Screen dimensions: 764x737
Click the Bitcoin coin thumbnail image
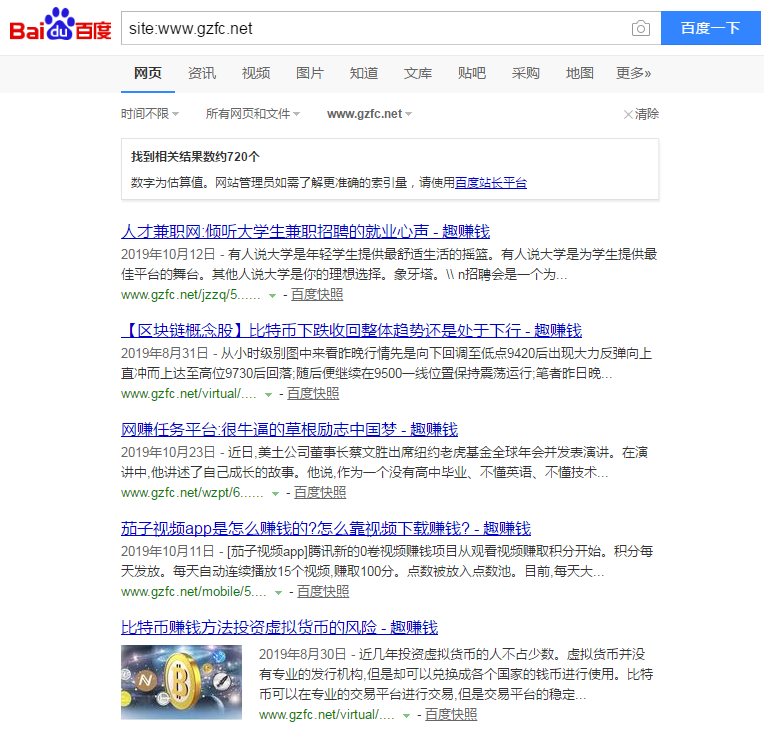click(181, 682)
